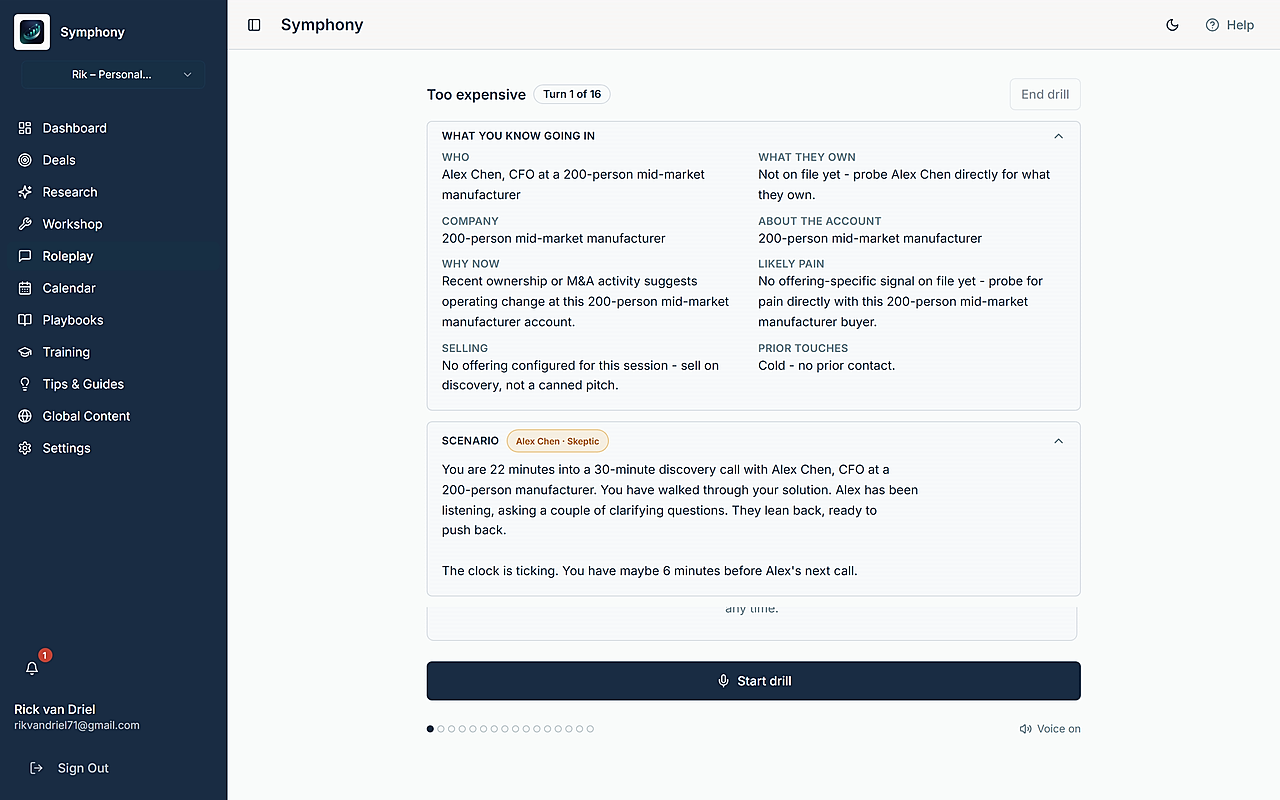
Task: Click the End drill button
Action: coord(1045,94)
